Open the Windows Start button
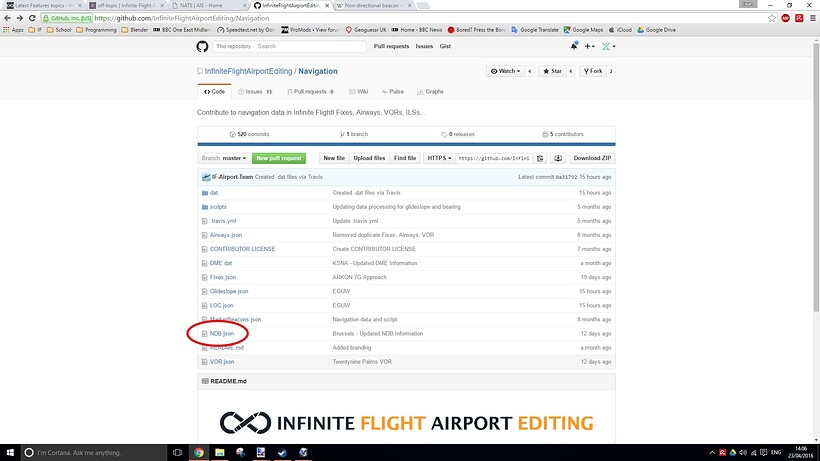The width and height of the screenshot is (820, 461). click(10, 452)
